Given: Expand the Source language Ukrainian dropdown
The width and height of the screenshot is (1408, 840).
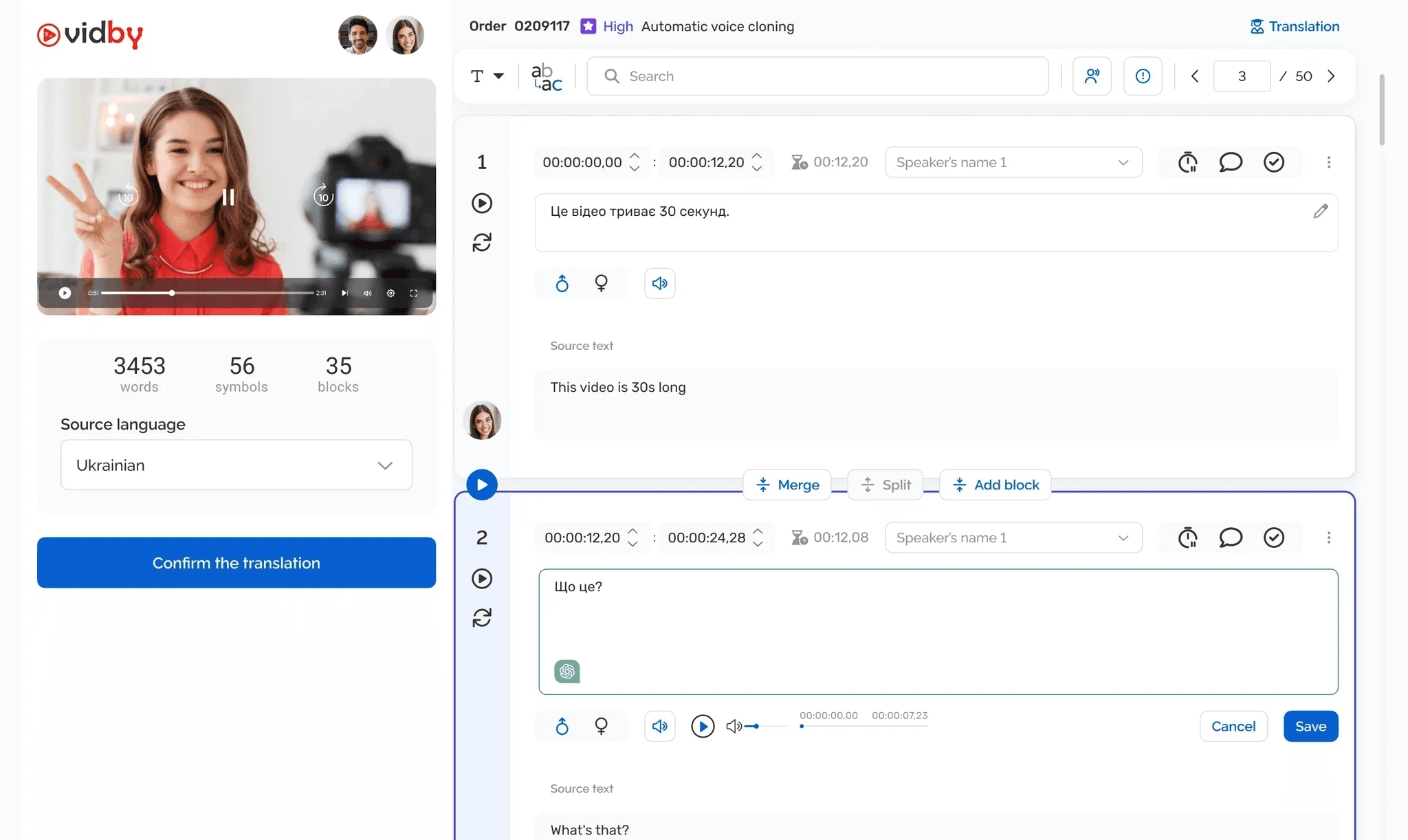Looking at the screenshot, I should 236,465.
